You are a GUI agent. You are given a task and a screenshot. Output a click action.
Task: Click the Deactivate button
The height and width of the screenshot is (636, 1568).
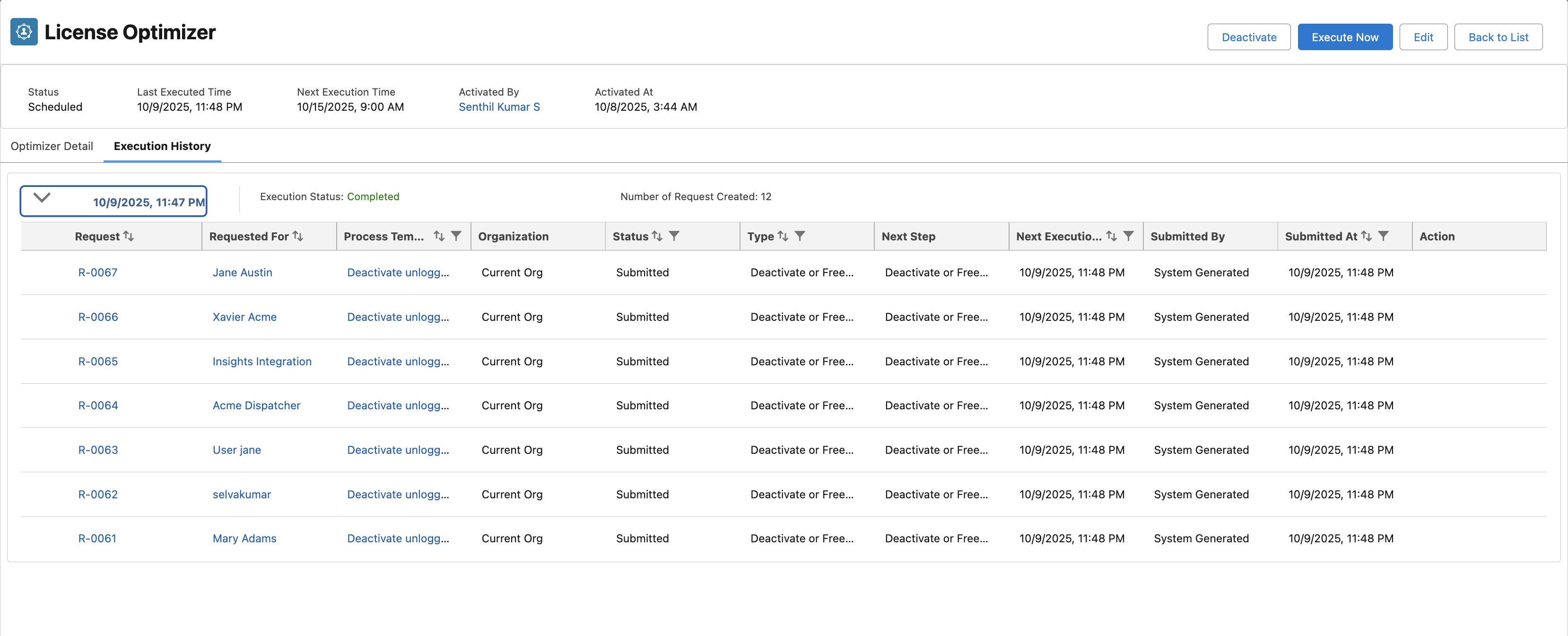pyautogui.click(x=1248, y=37)
